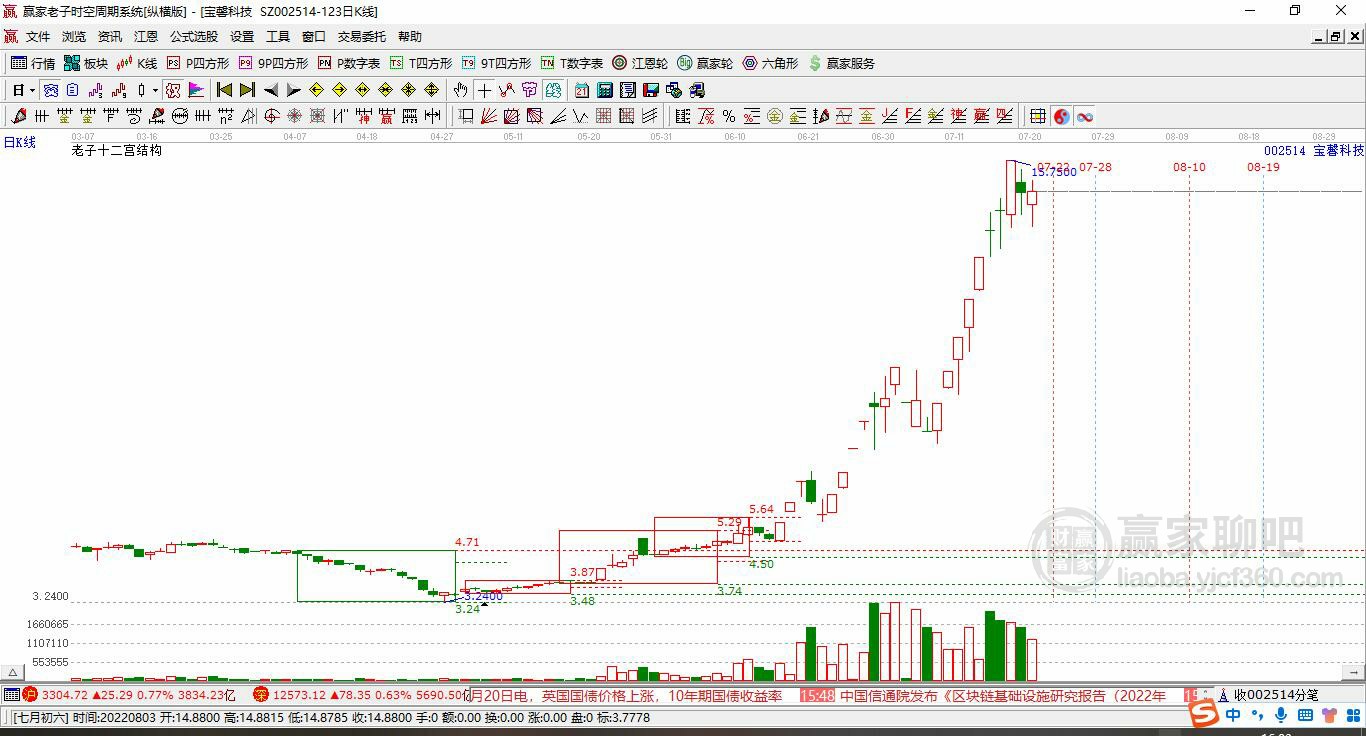Open the 公式选股 menu
The image size is (1366, 736).
tap(194, 37)
